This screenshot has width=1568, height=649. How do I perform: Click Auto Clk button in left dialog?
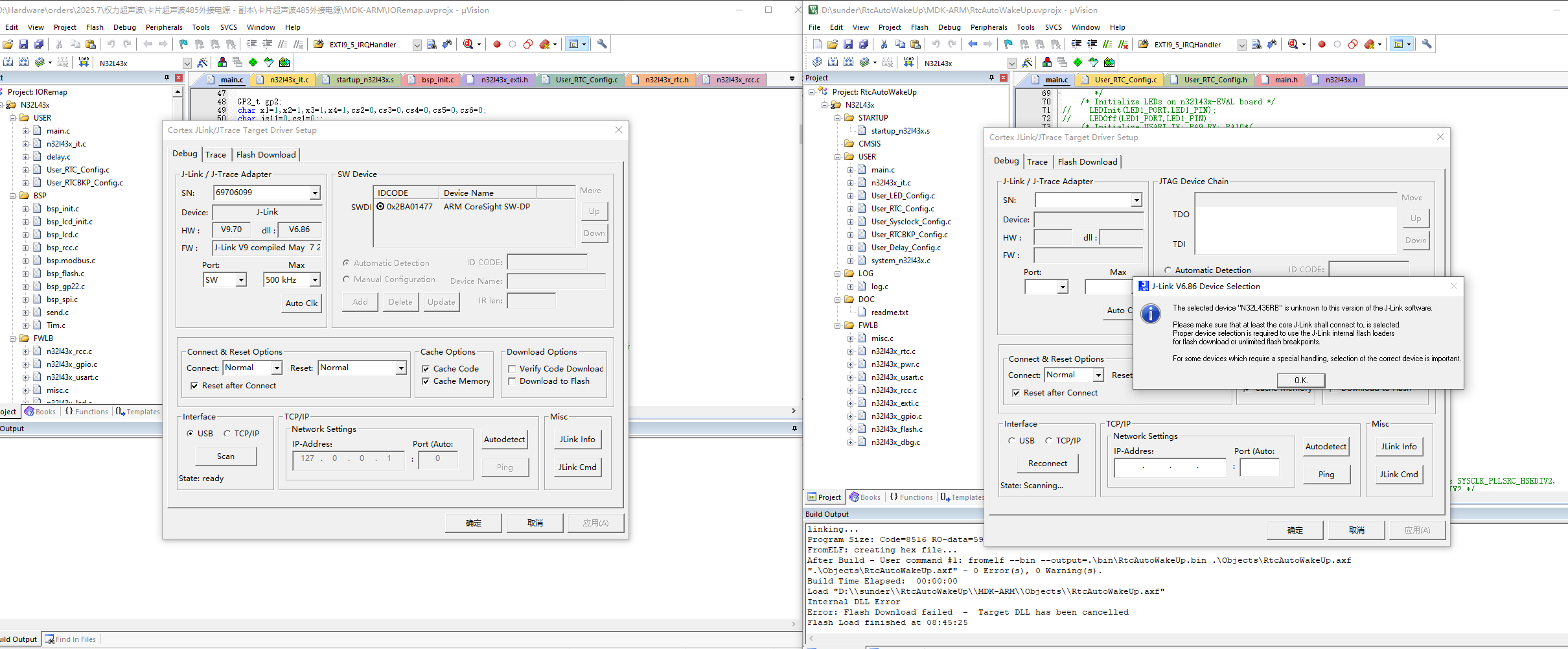302,303
